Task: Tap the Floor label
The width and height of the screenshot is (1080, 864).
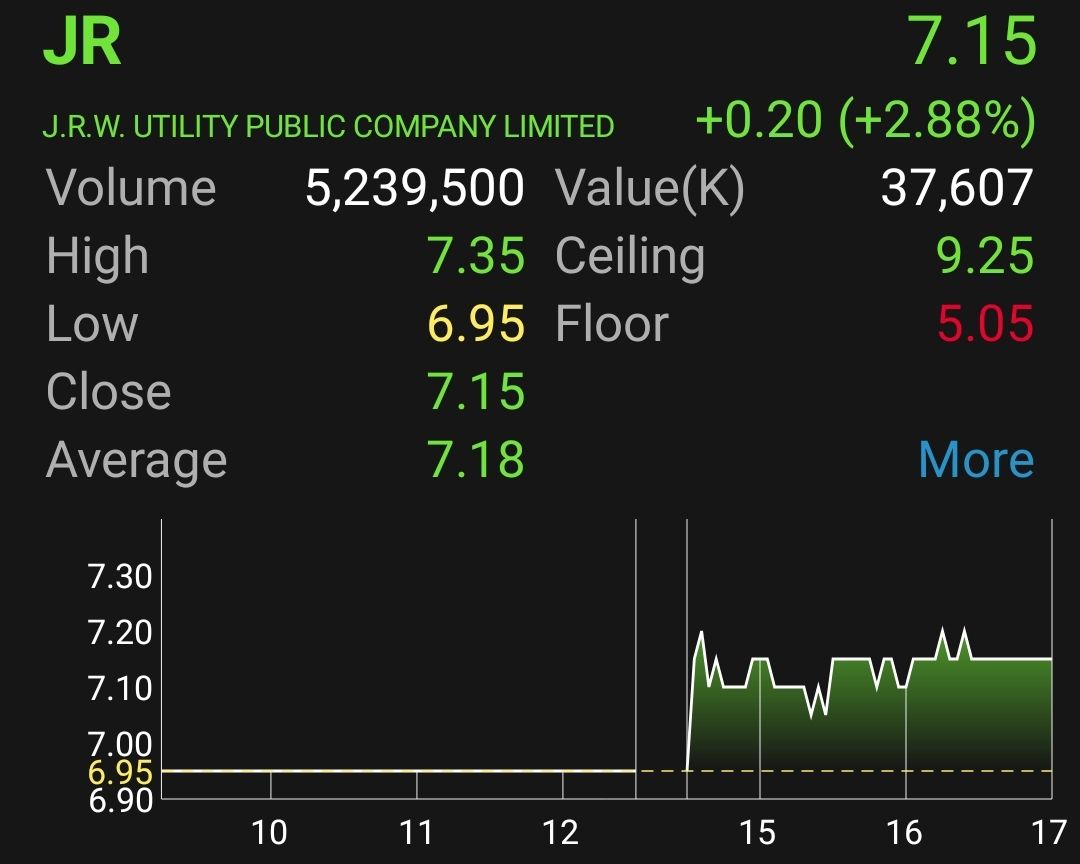Action: (x=612, y=323)
